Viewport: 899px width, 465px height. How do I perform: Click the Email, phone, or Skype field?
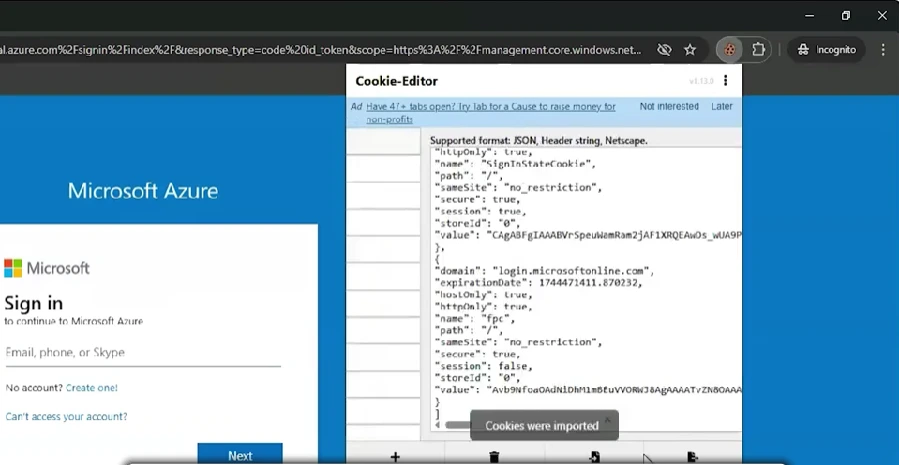coord(143,353)
